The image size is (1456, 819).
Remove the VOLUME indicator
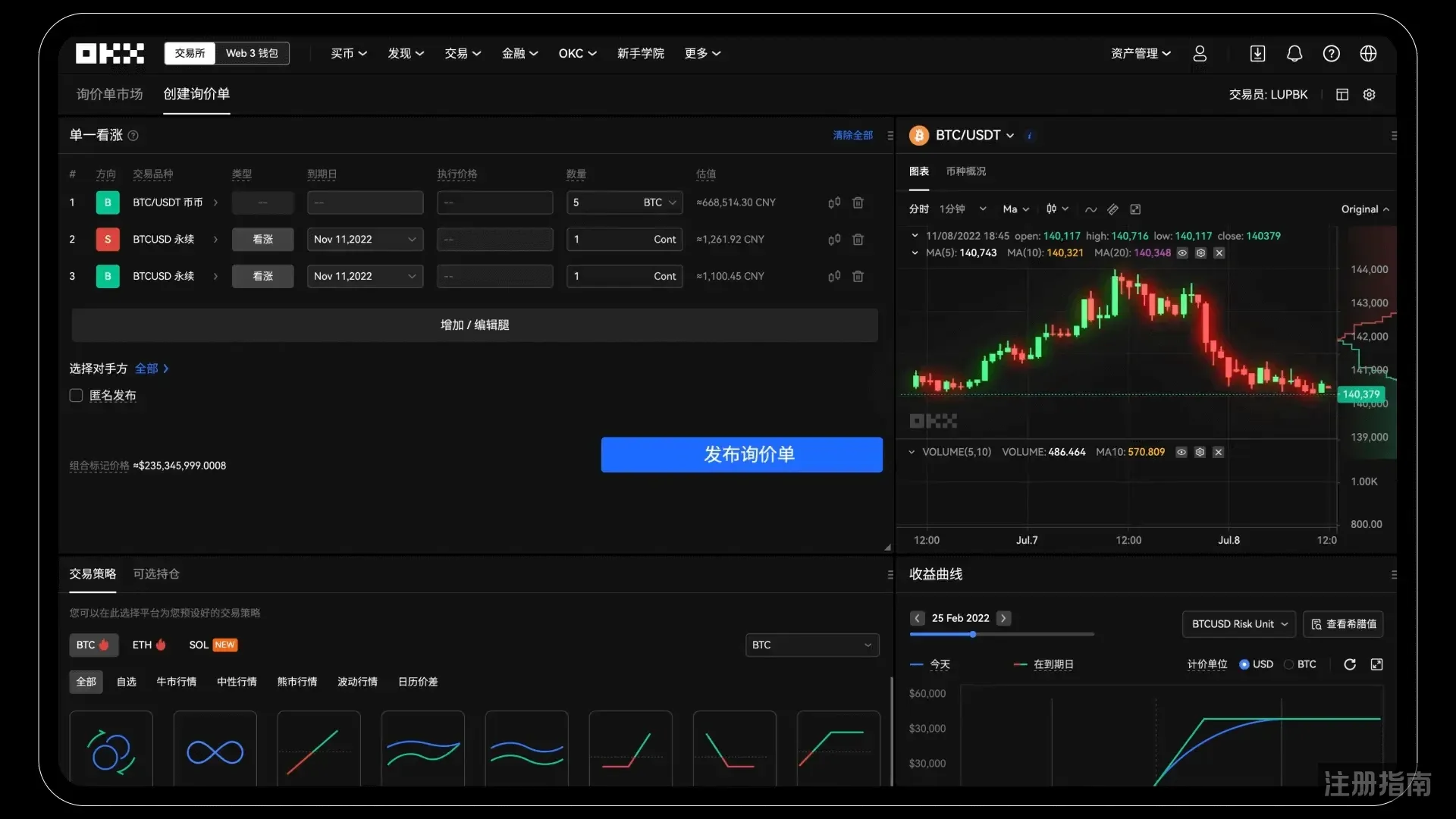point(1219,452)
